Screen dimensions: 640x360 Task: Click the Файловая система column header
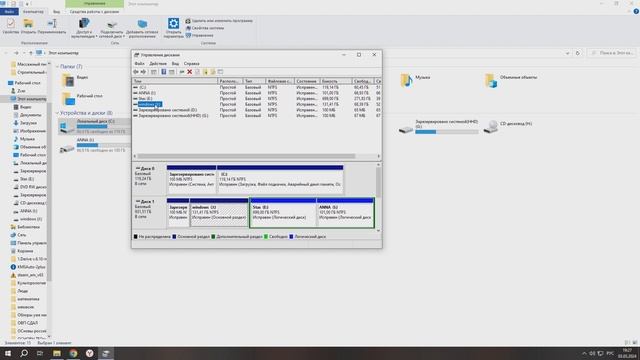(280, 81)
